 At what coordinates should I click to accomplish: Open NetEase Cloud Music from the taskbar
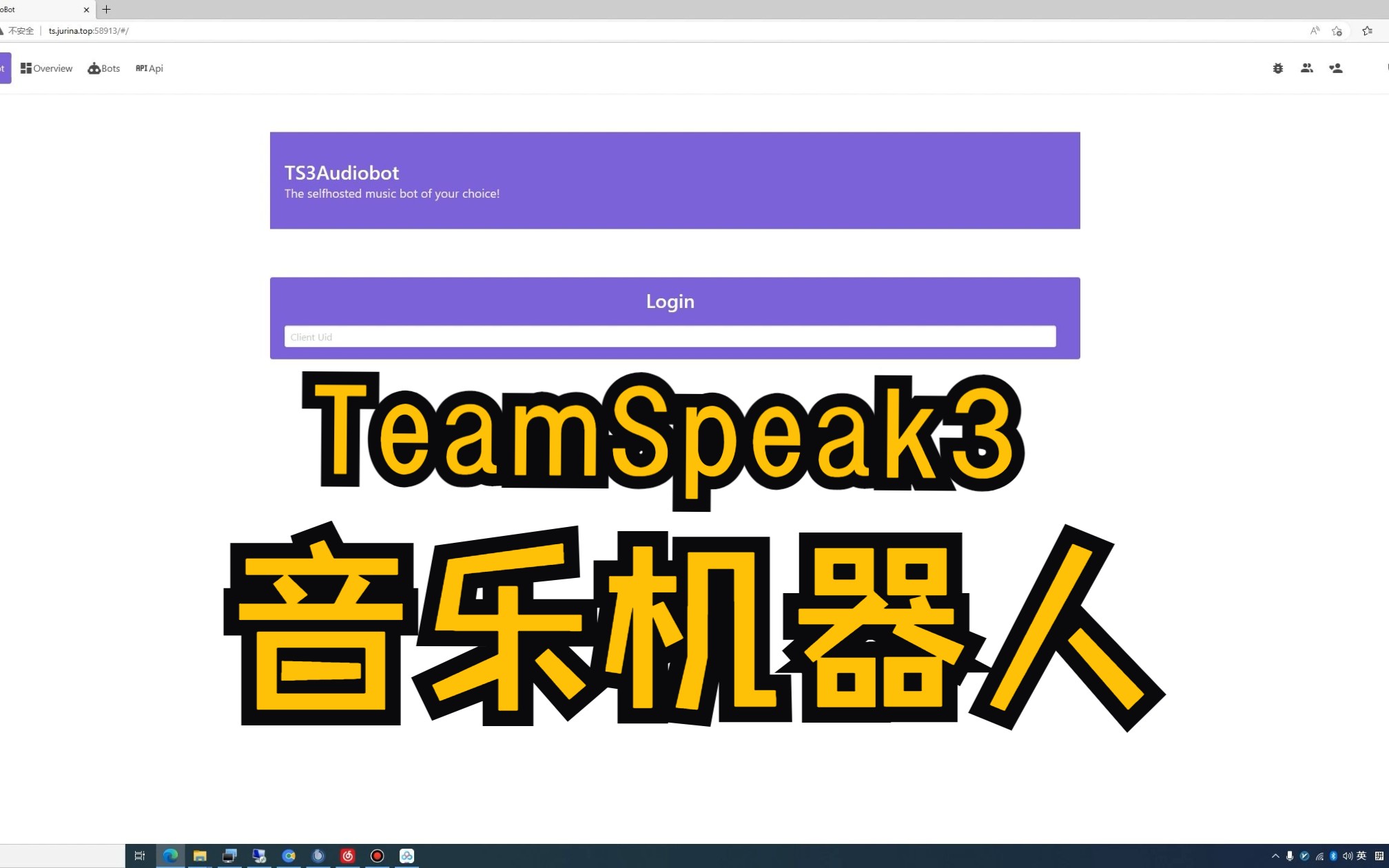348,856
